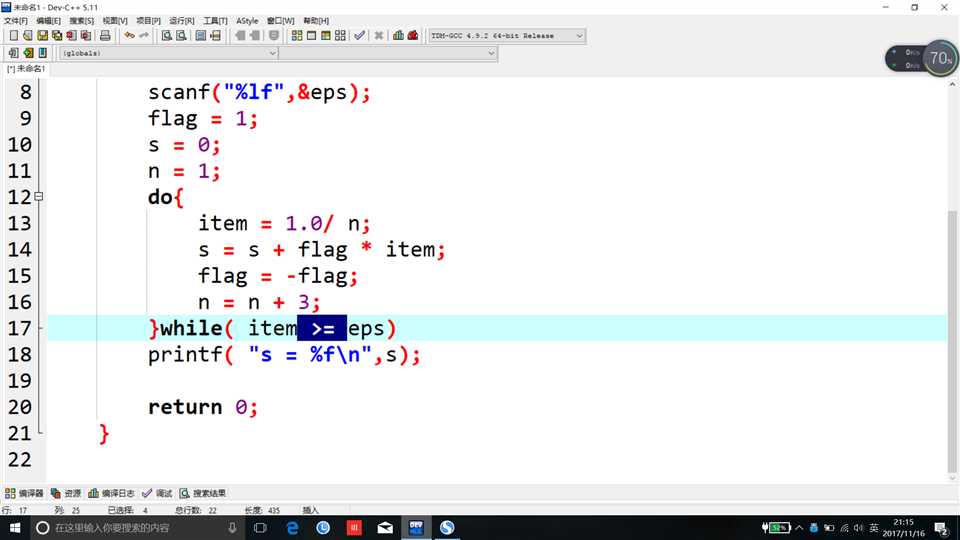960x540 pixels.
Task: Click the Debug checkmark toolbar icon
Action: [359, 36]
